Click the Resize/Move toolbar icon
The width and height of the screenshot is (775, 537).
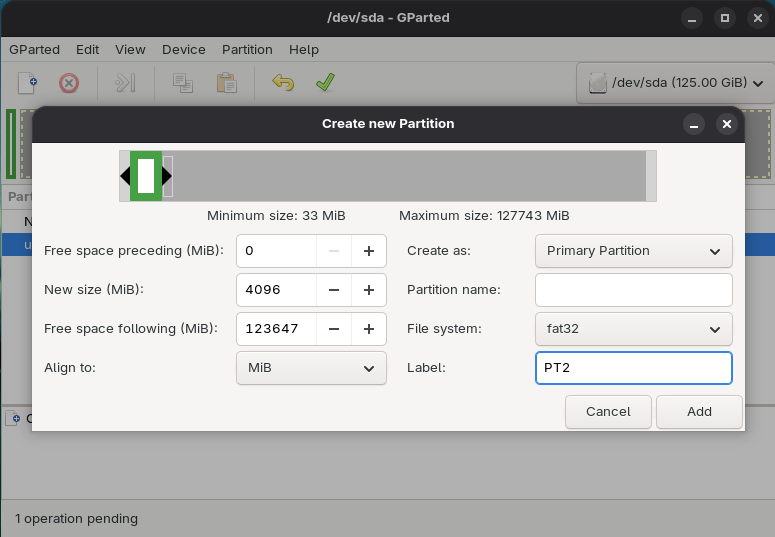point(125,83)
